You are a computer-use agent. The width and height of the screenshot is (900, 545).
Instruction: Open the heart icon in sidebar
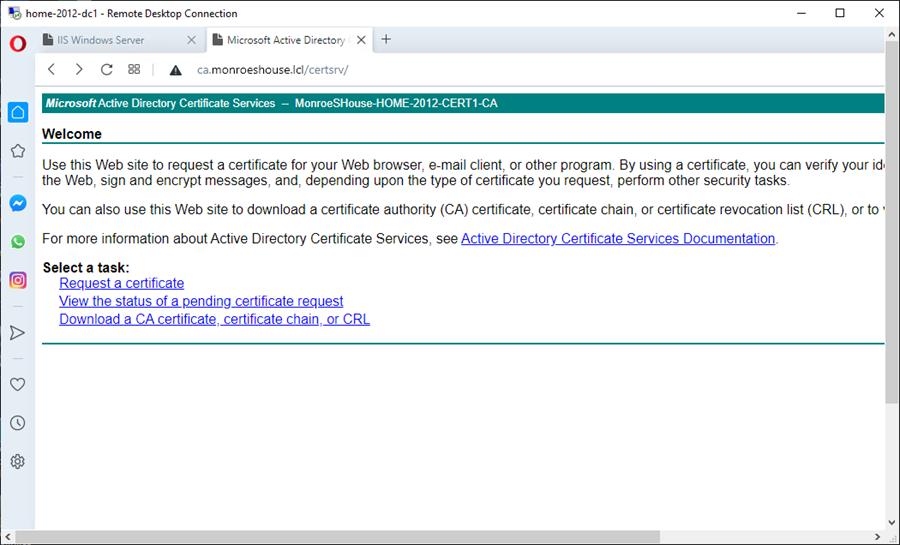click(x=18, y=384)
